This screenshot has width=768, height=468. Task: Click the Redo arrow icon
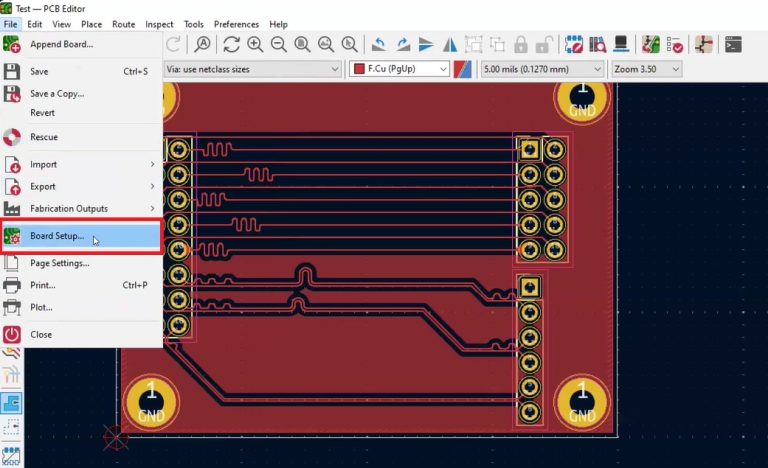click(x=173, y=45)
